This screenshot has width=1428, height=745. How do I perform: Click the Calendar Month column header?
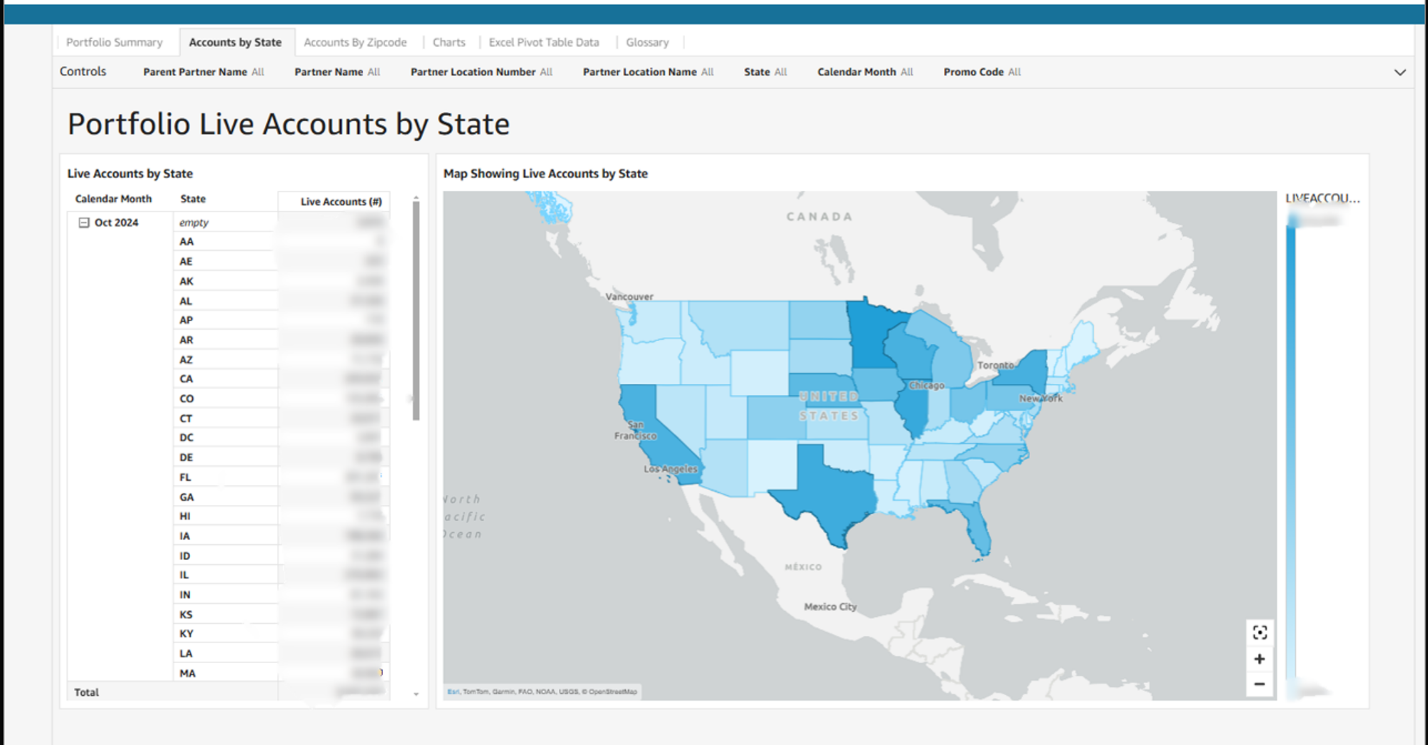click(113, 199)
